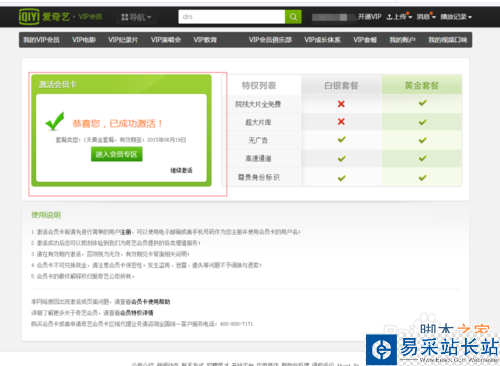Image resolution: width=500 pixels, height=366 pixels.
Task: Click the 尊贵身份标识 checkmark under 黄金套餐
Action: coord(423,178)
